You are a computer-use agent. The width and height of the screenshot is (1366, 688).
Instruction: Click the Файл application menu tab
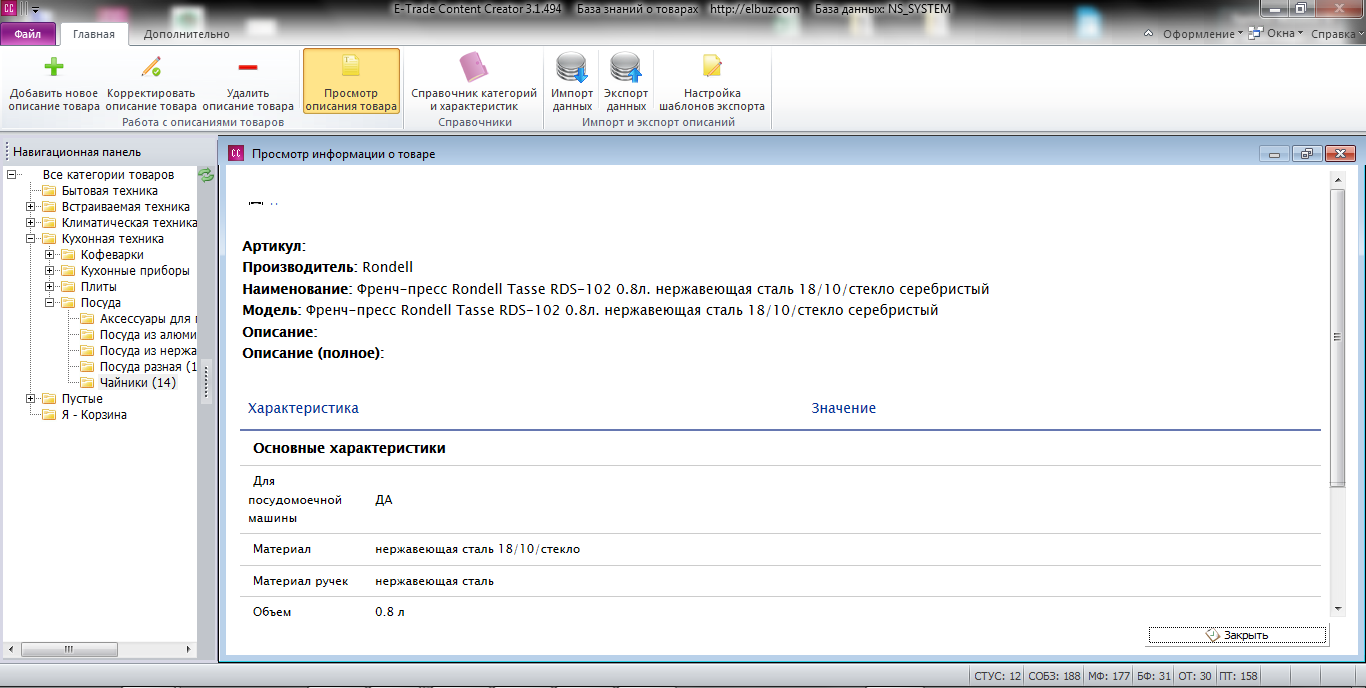pos(28,34)
